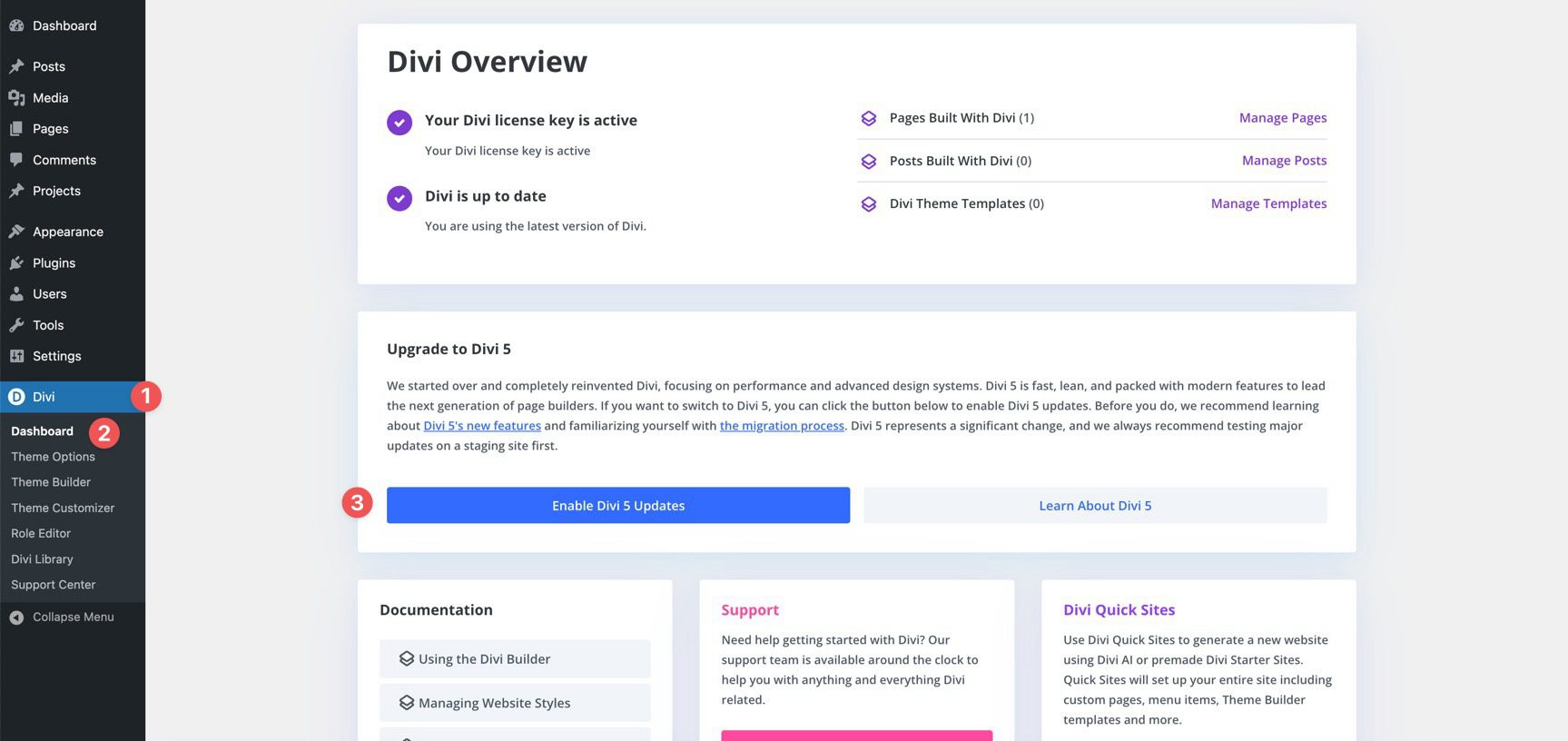Open the Plugins menu item
1568x741 pixels.
click(x=73, y=262)
